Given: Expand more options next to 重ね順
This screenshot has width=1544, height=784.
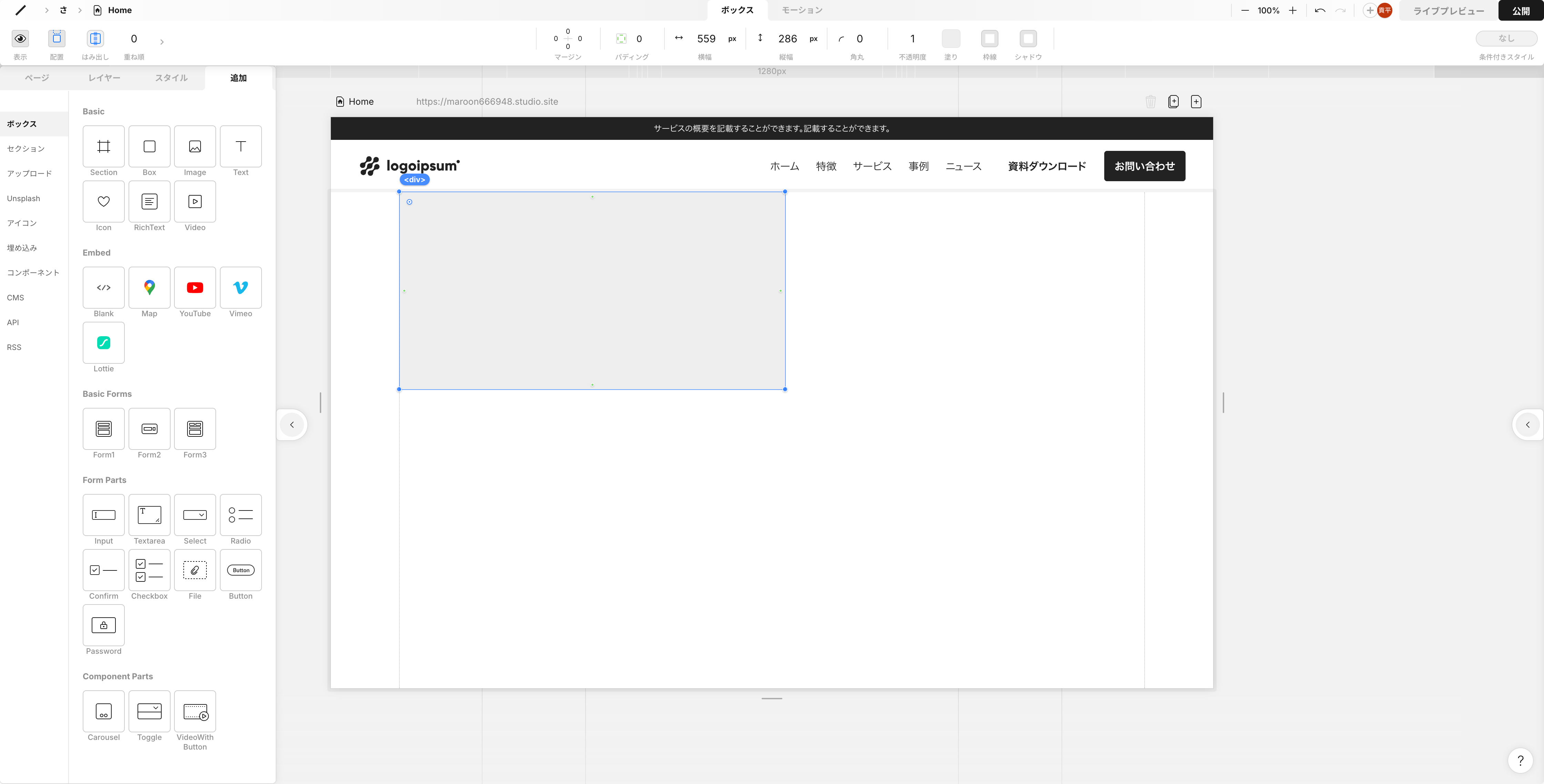Looking at the screenshot, I should [162, 42].
